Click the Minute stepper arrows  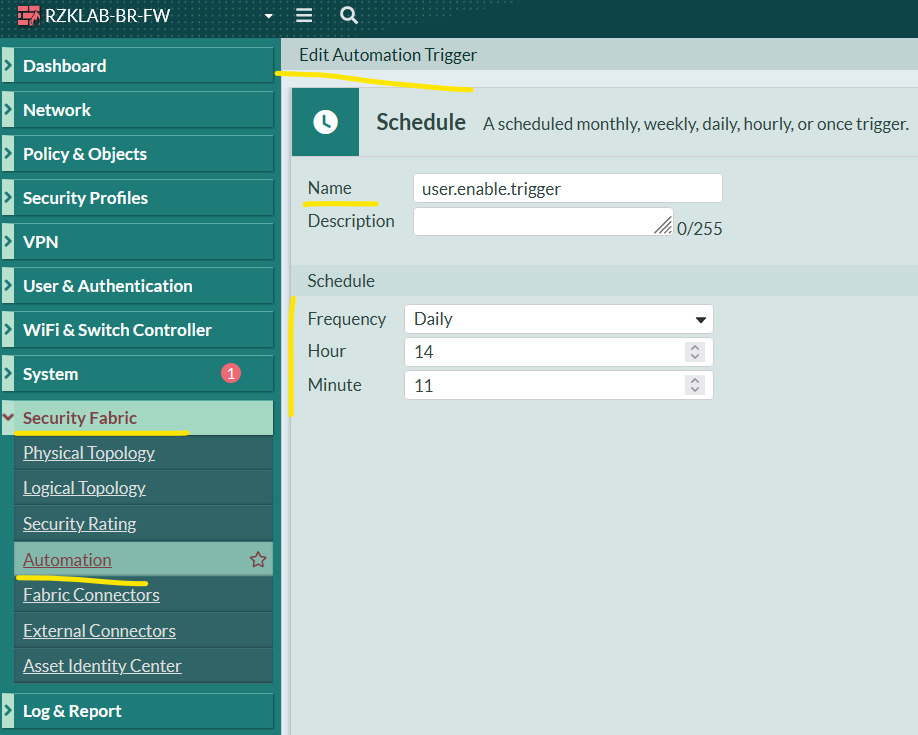(696, 386)
